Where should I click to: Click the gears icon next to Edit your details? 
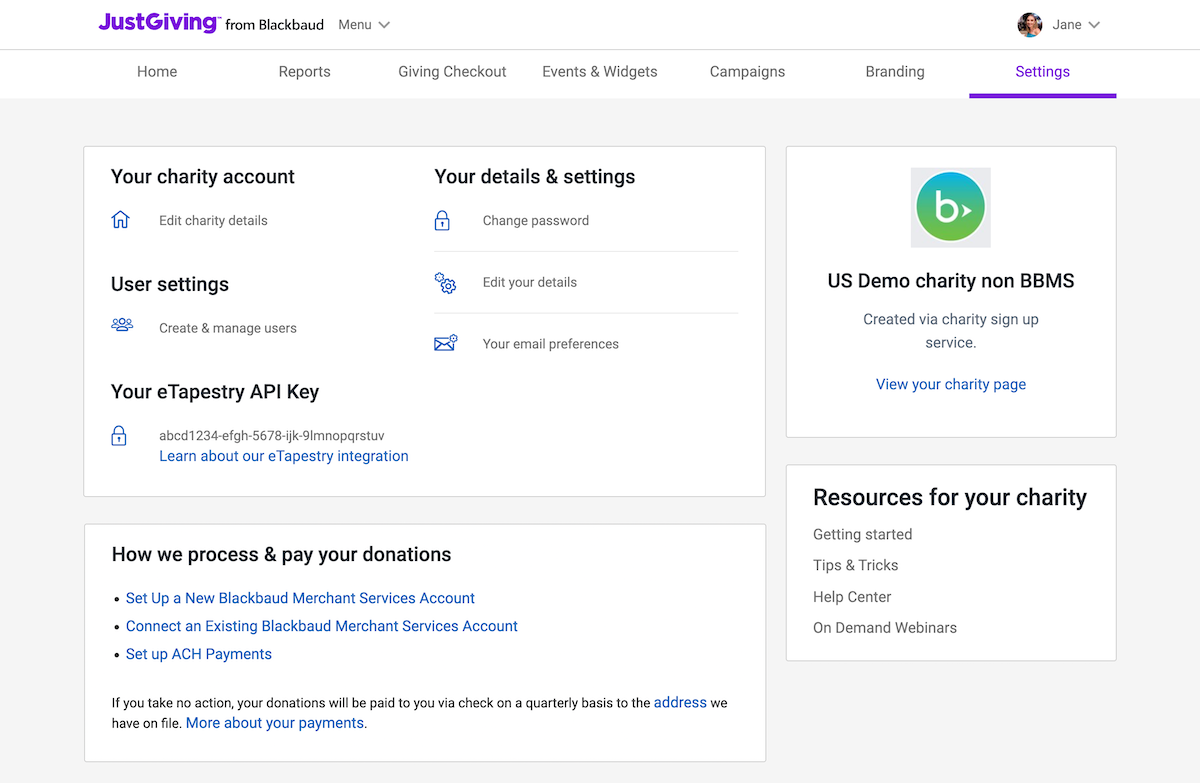point(445,282)
